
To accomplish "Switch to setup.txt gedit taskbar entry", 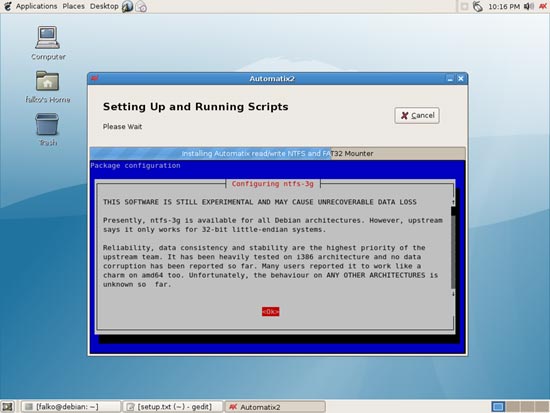I will click(x=174, y=407).
